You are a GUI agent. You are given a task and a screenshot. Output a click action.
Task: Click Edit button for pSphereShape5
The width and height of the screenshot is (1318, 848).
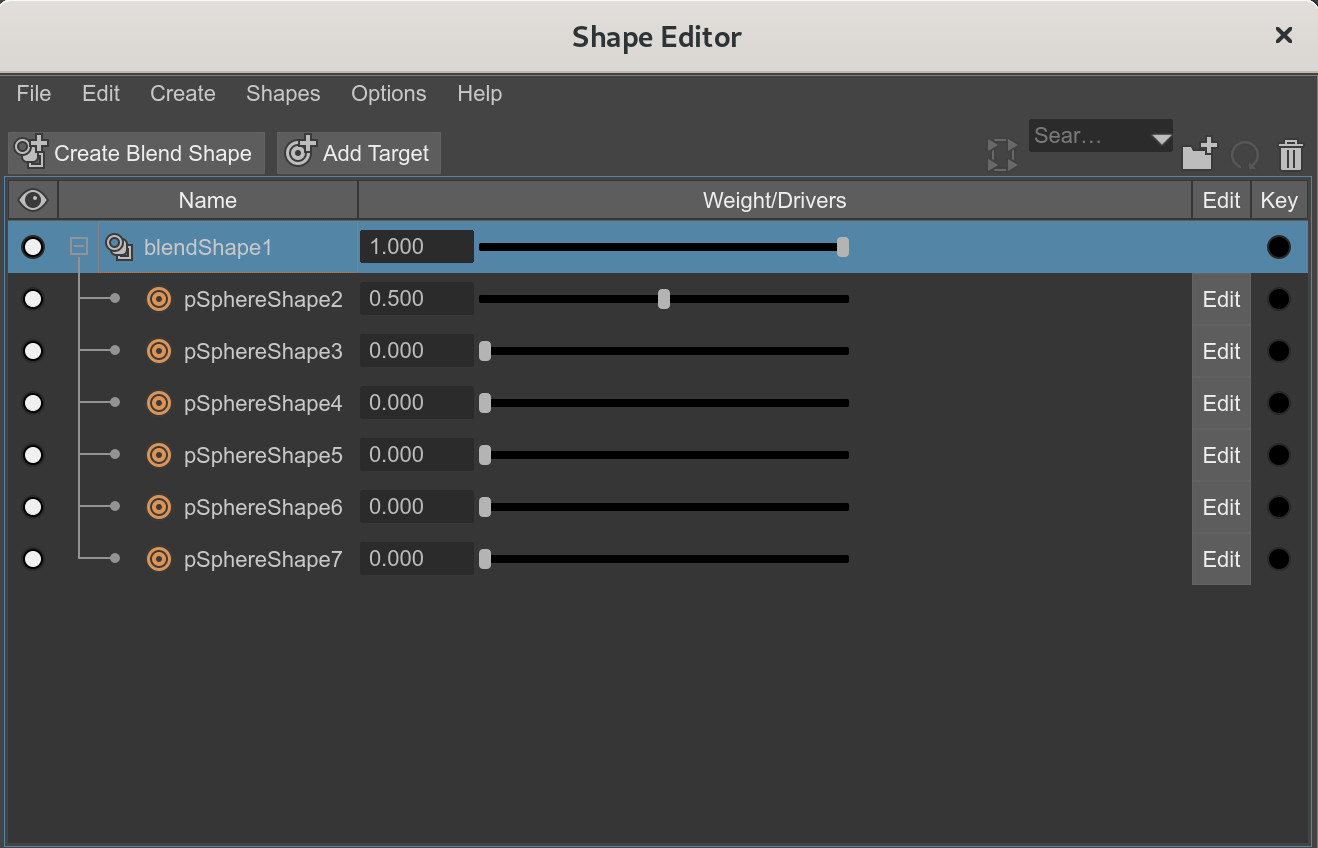(x=1221, y=455)
